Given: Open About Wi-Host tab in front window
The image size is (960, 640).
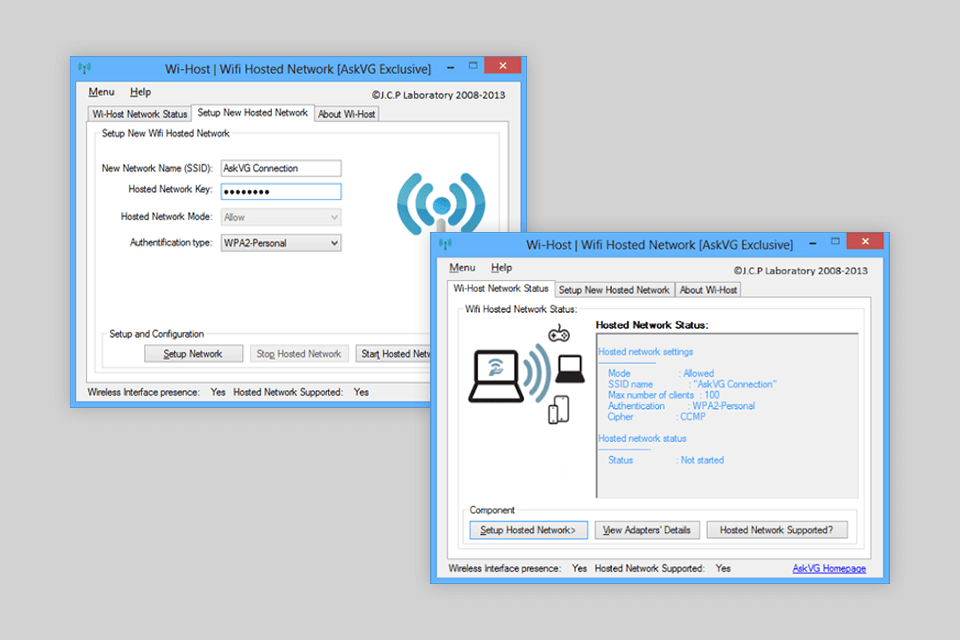Looking at the screenshot, I should (708, 290).
